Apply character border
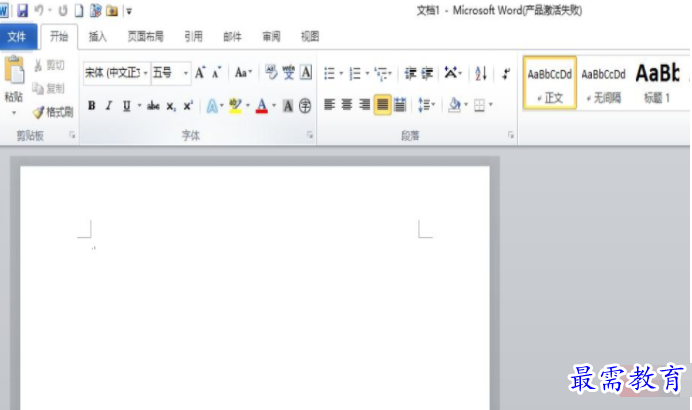 [x=306, y=72]
